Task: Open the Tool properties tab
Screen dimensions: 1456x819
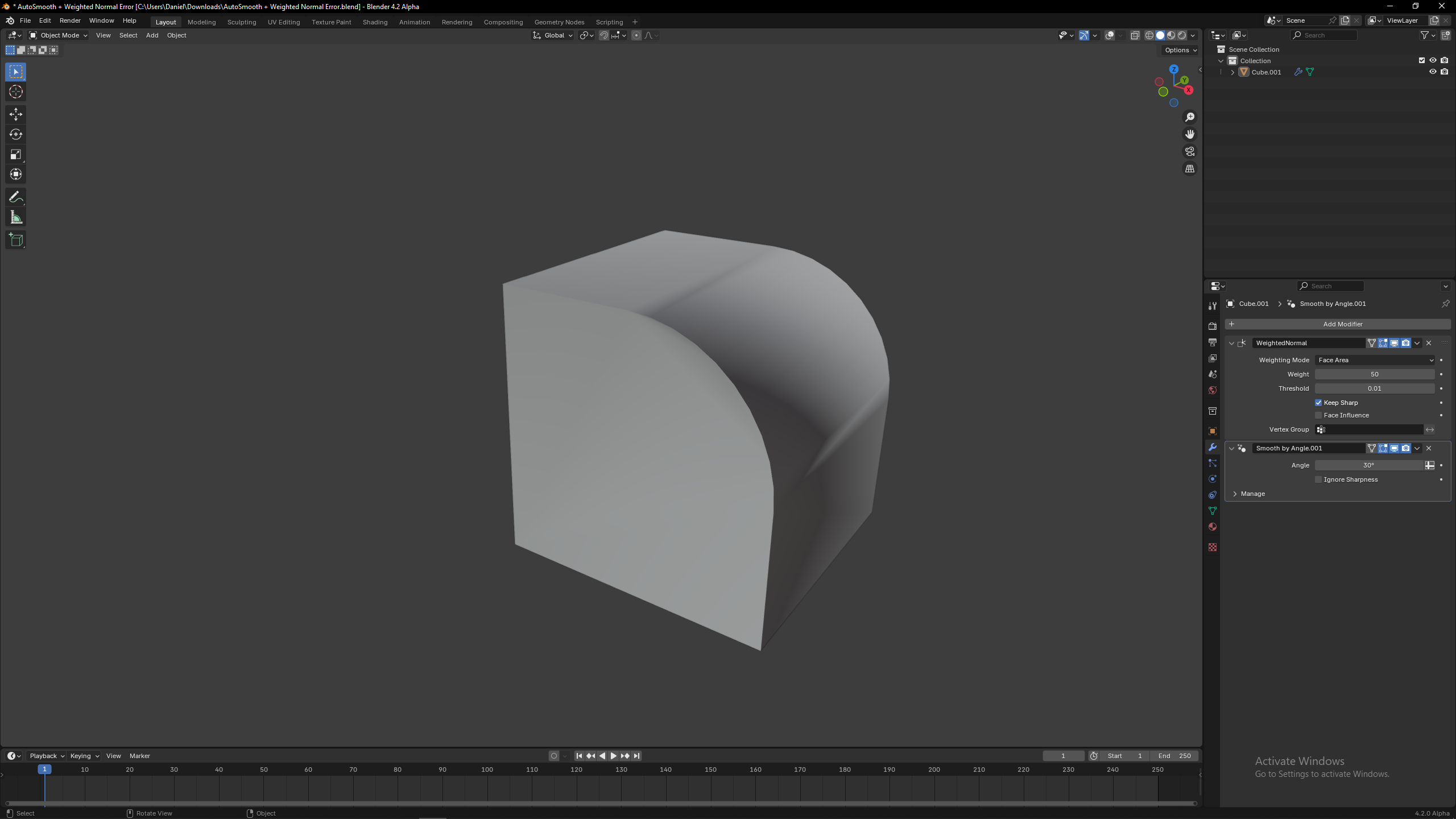Action: click(1213, 306)
